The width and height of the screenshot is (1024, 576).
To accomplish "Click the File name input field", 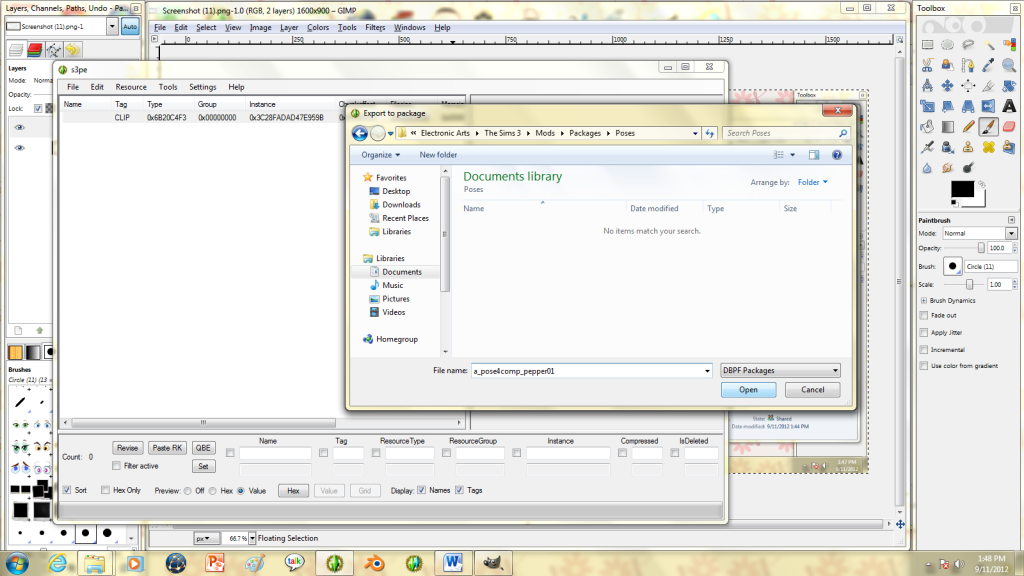I will pos(587,371).
